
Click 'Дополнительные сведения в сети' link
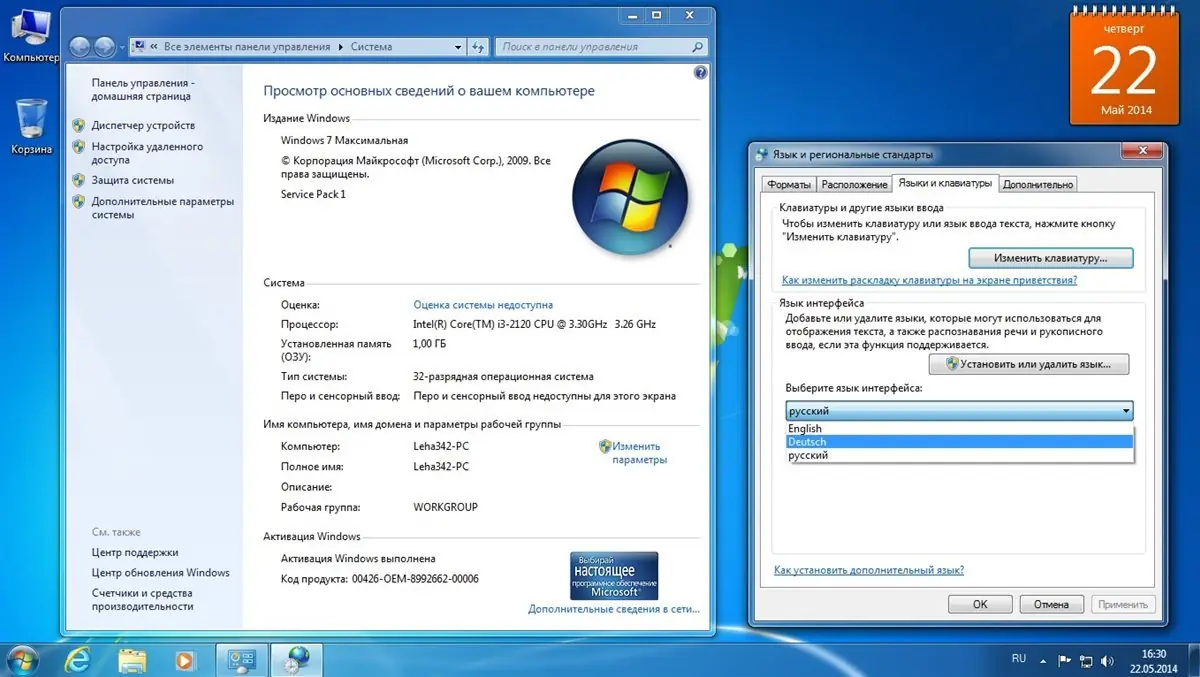[614, 609]
